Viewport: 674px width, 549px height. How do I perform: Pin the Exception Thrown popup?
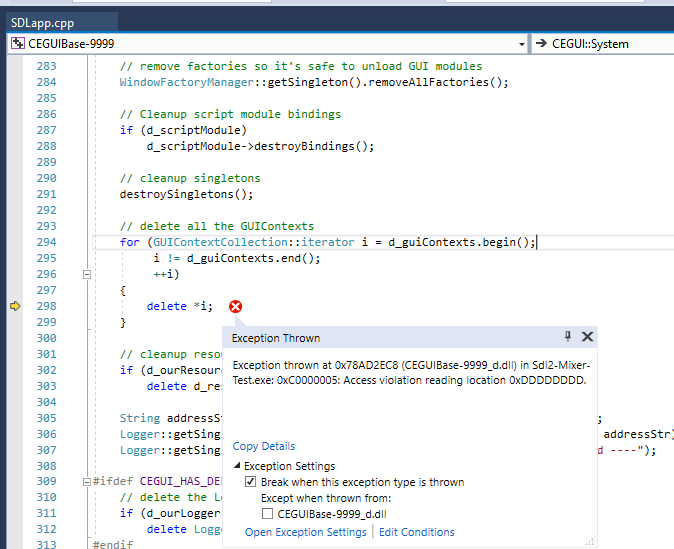point(568,337)
